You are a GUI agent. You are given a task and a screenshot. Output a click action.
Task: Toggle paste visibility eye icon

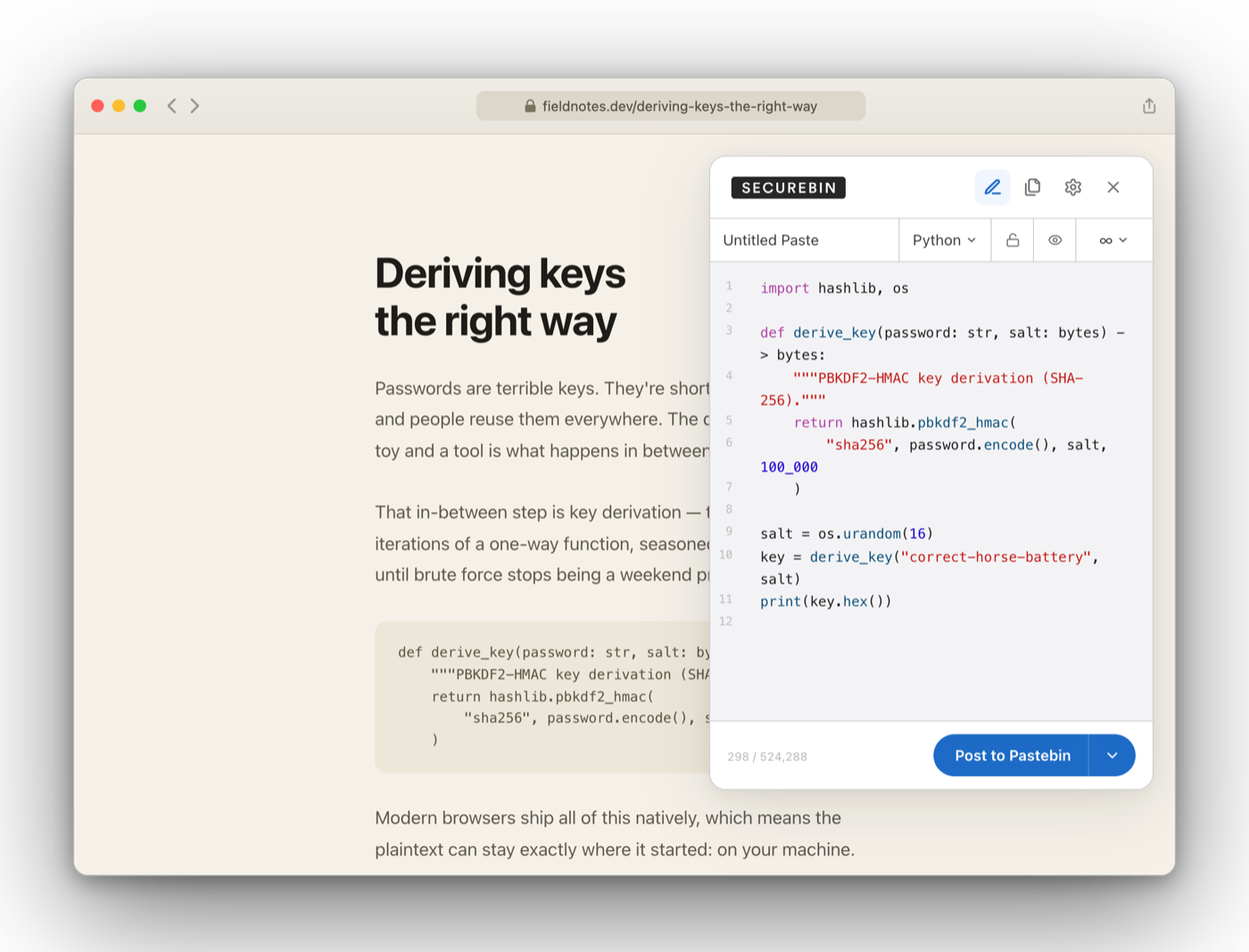click(1055, 240)
